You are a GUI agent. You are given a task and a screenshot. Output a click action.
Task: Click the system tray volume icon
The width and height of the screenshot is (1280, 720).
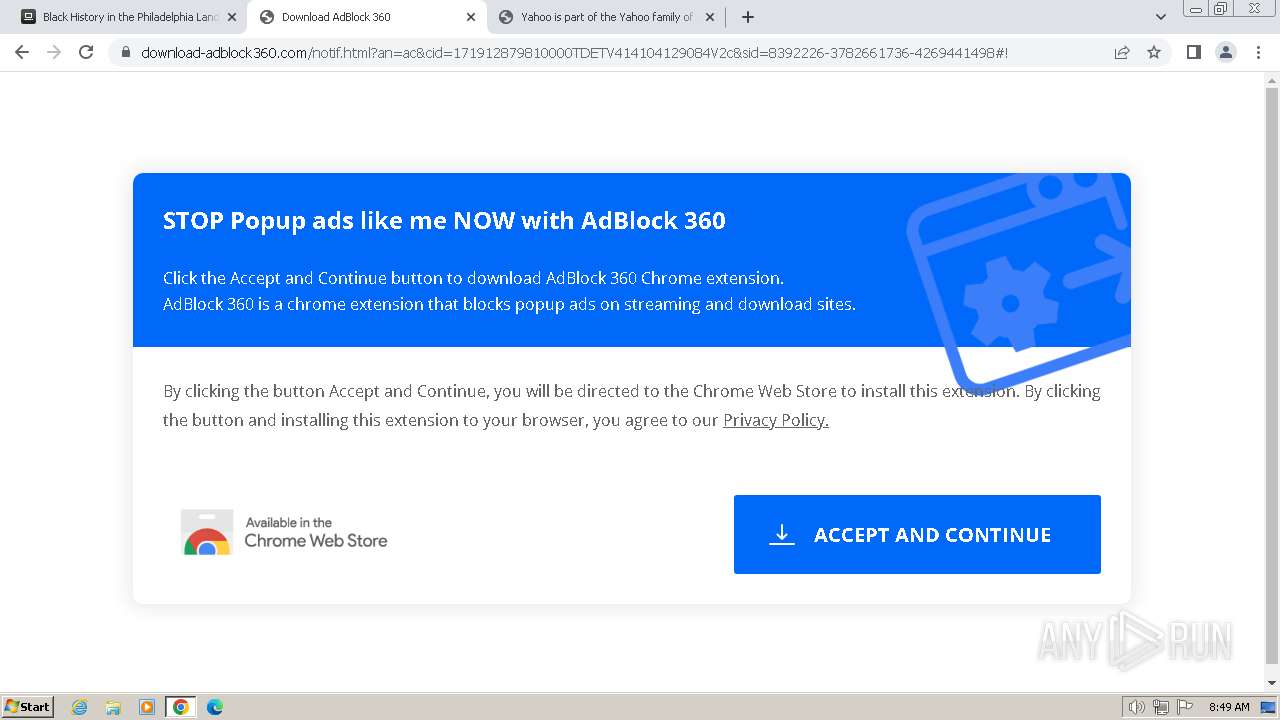[1136, 707]
